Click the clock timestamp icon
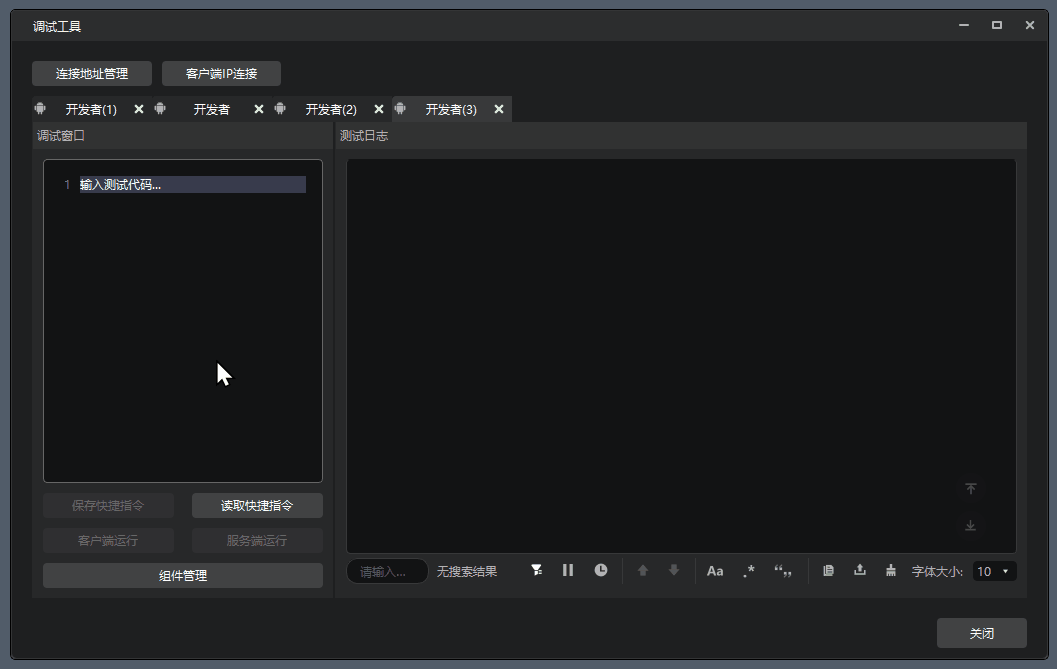 [x=601, y=570]
